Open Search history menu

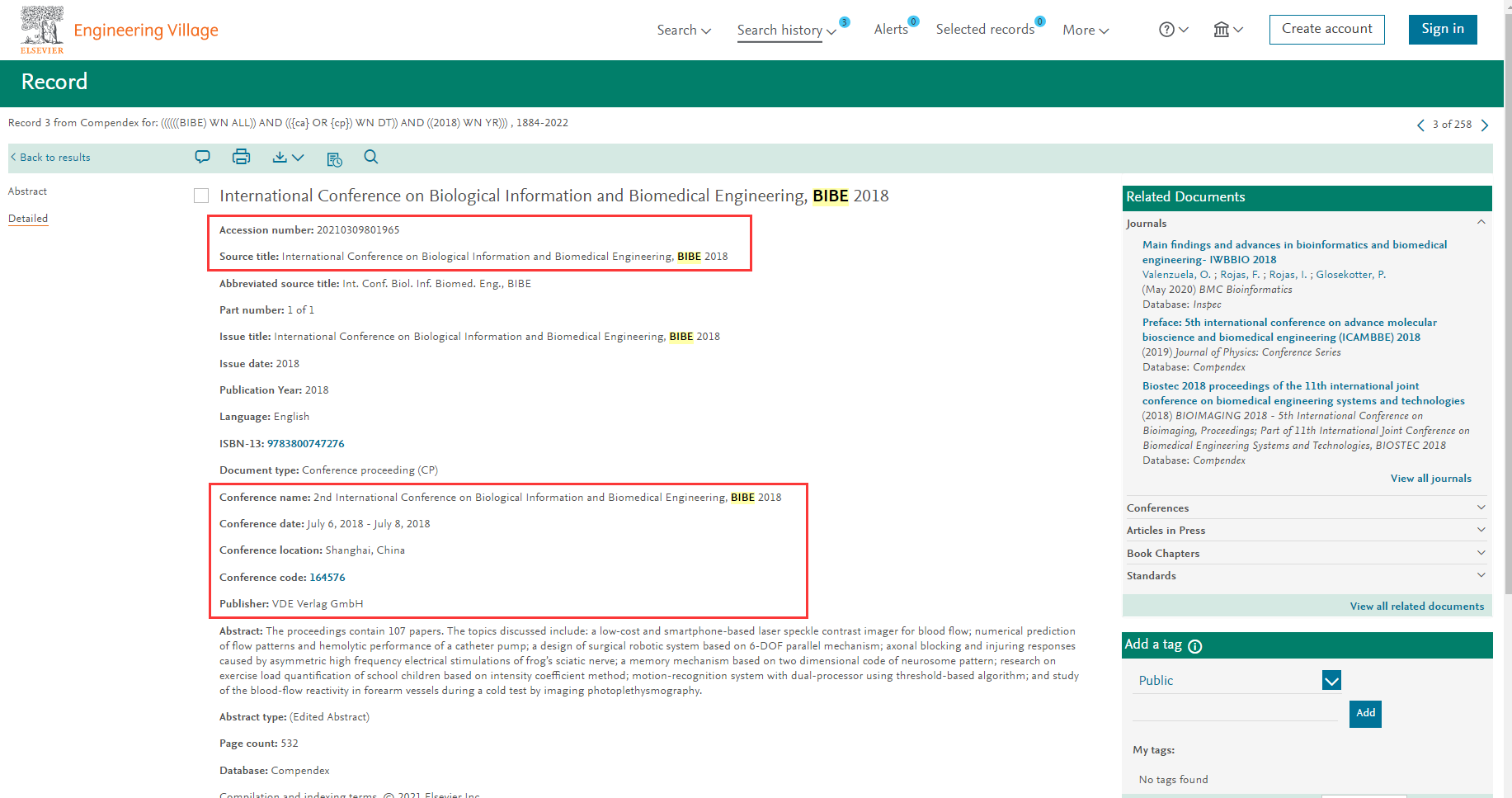pyautogui.click(x=787, y=30)
